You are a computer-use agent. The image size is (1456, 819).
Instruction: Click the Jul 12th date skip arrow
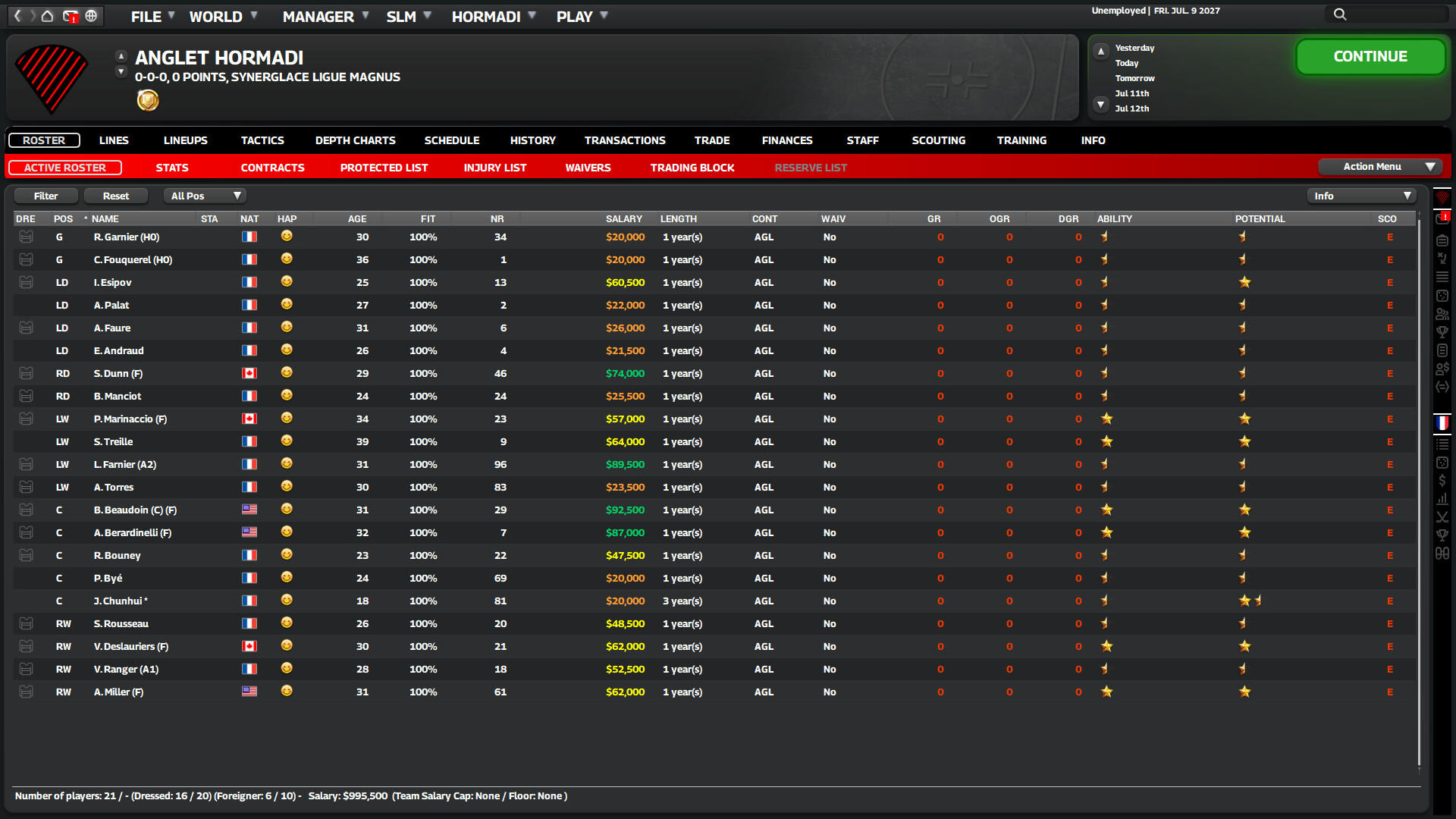click(1100, 105)
